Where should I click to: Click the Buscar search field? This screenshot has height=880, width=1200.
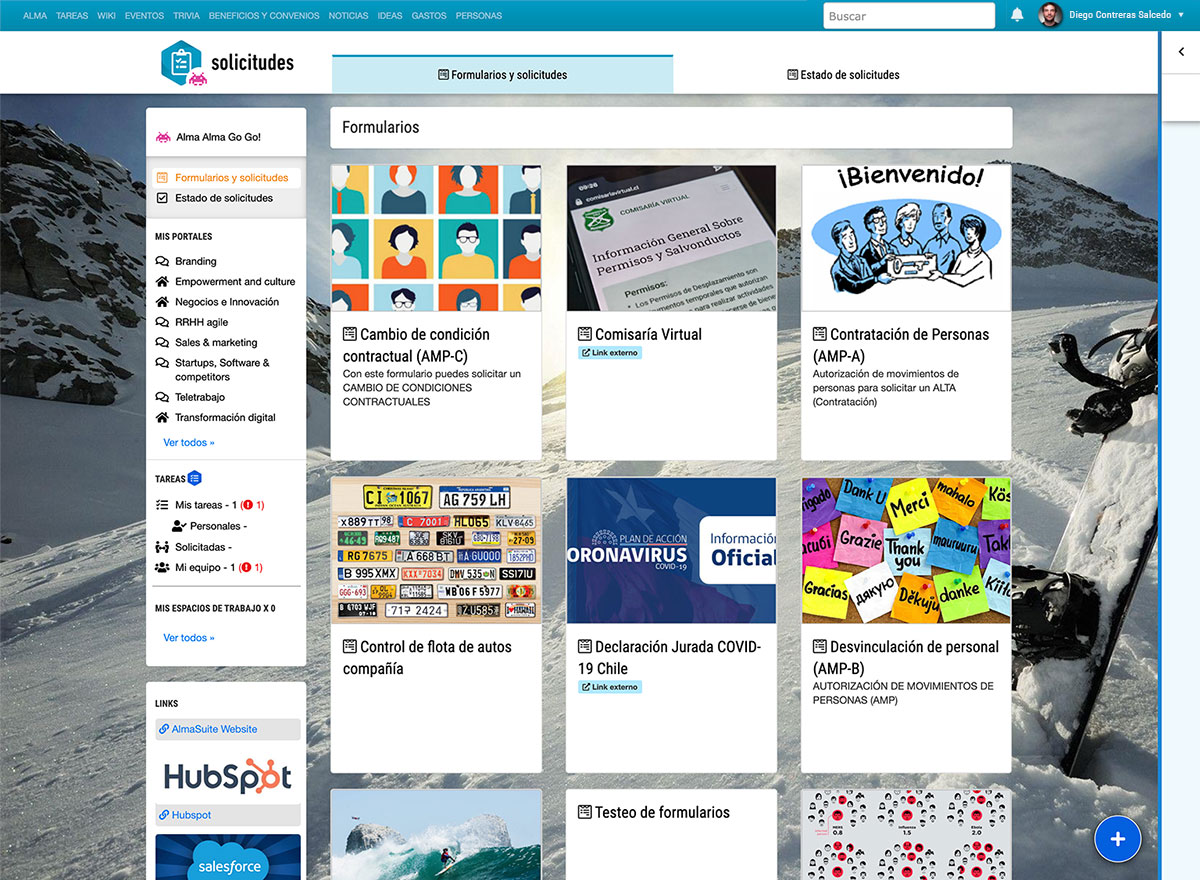pos(909,16)
